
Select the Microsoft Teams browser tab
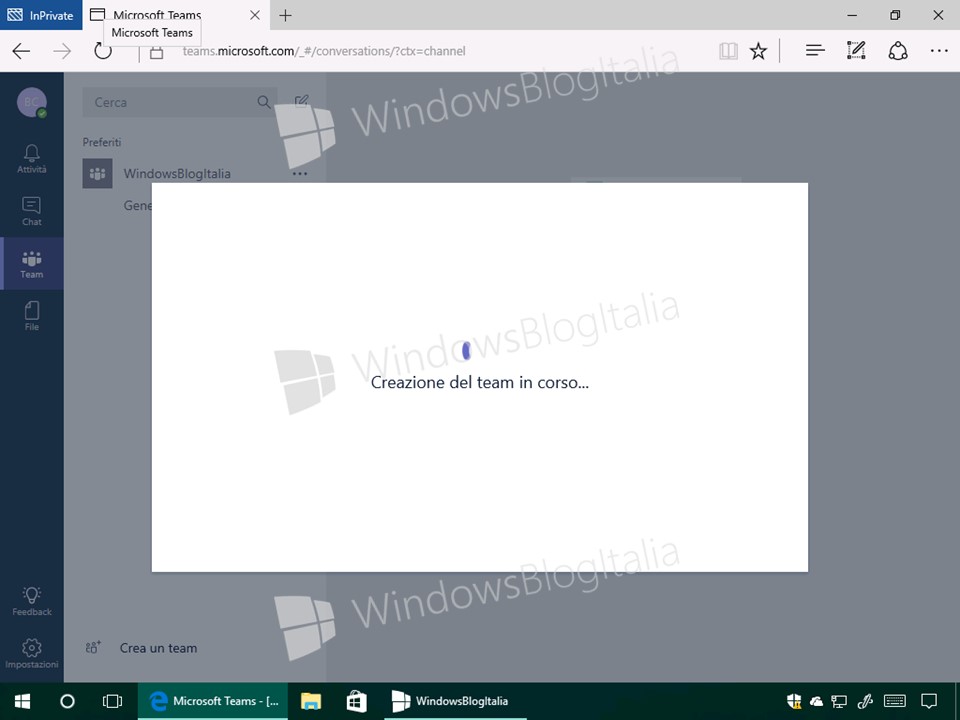[x=176, y=15]
